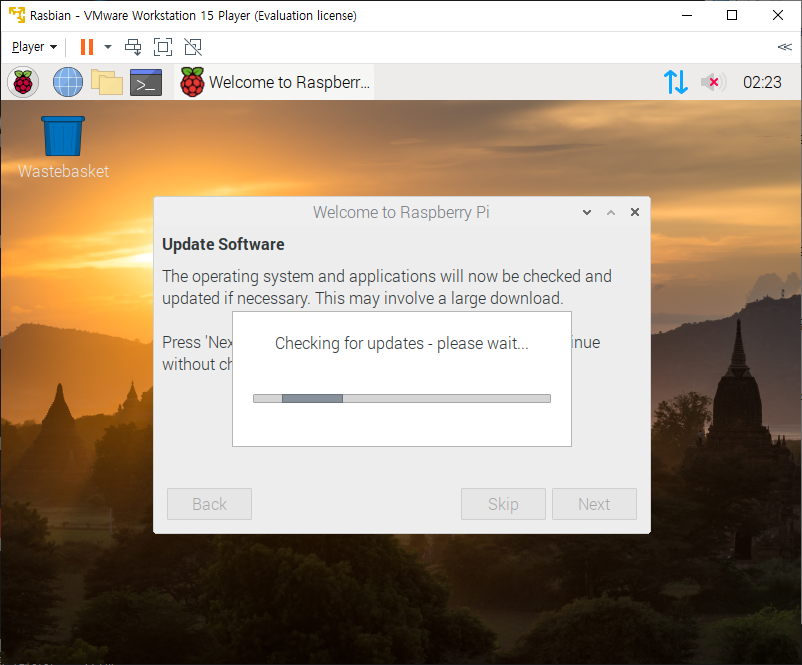This screenshot has width=802, height=665.
Task: Maximize the Welcome to Raspberry Pi dialog
Action: 611,212
